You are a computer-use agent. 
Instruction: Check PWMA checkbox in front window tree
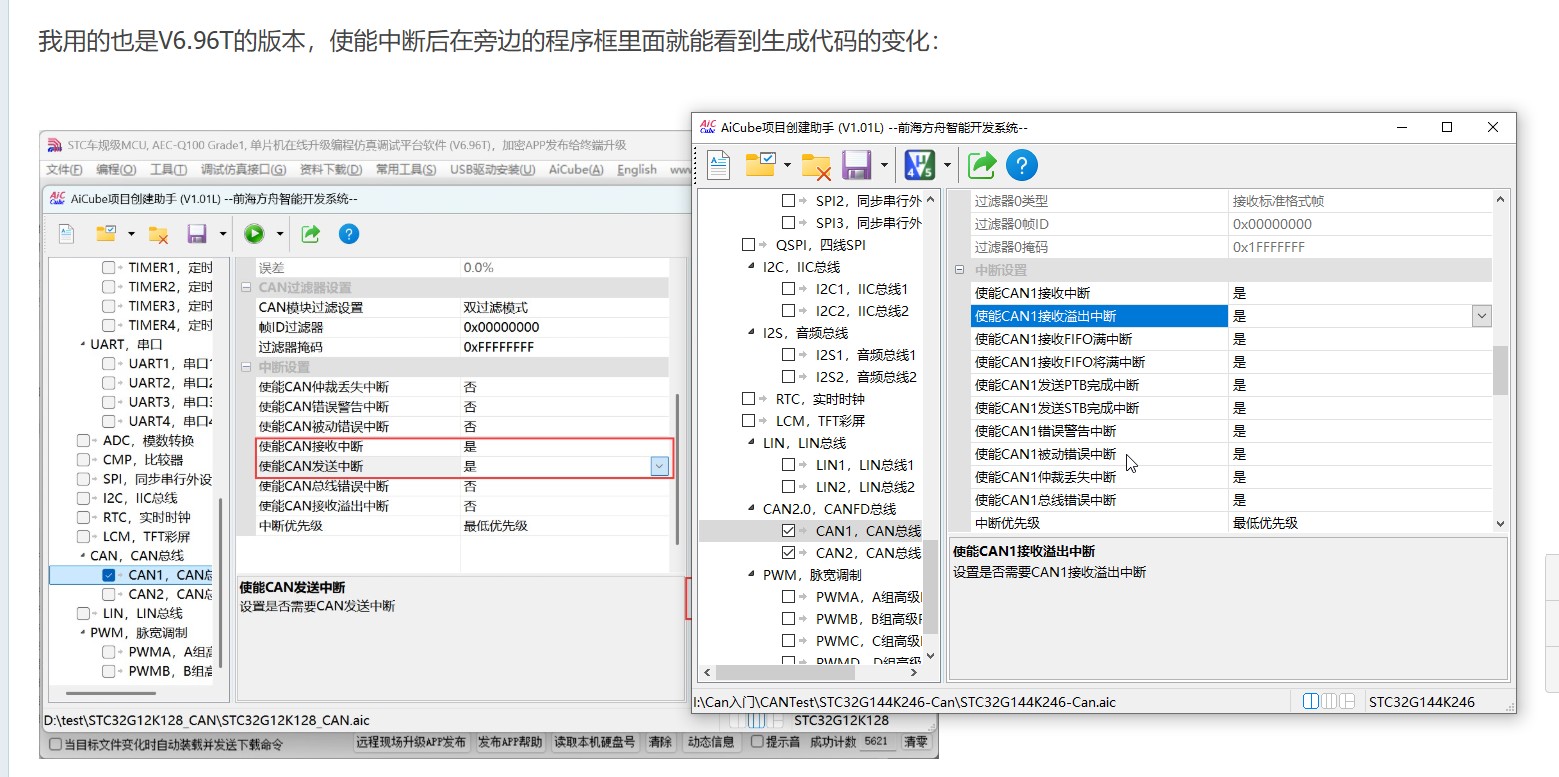788,597
